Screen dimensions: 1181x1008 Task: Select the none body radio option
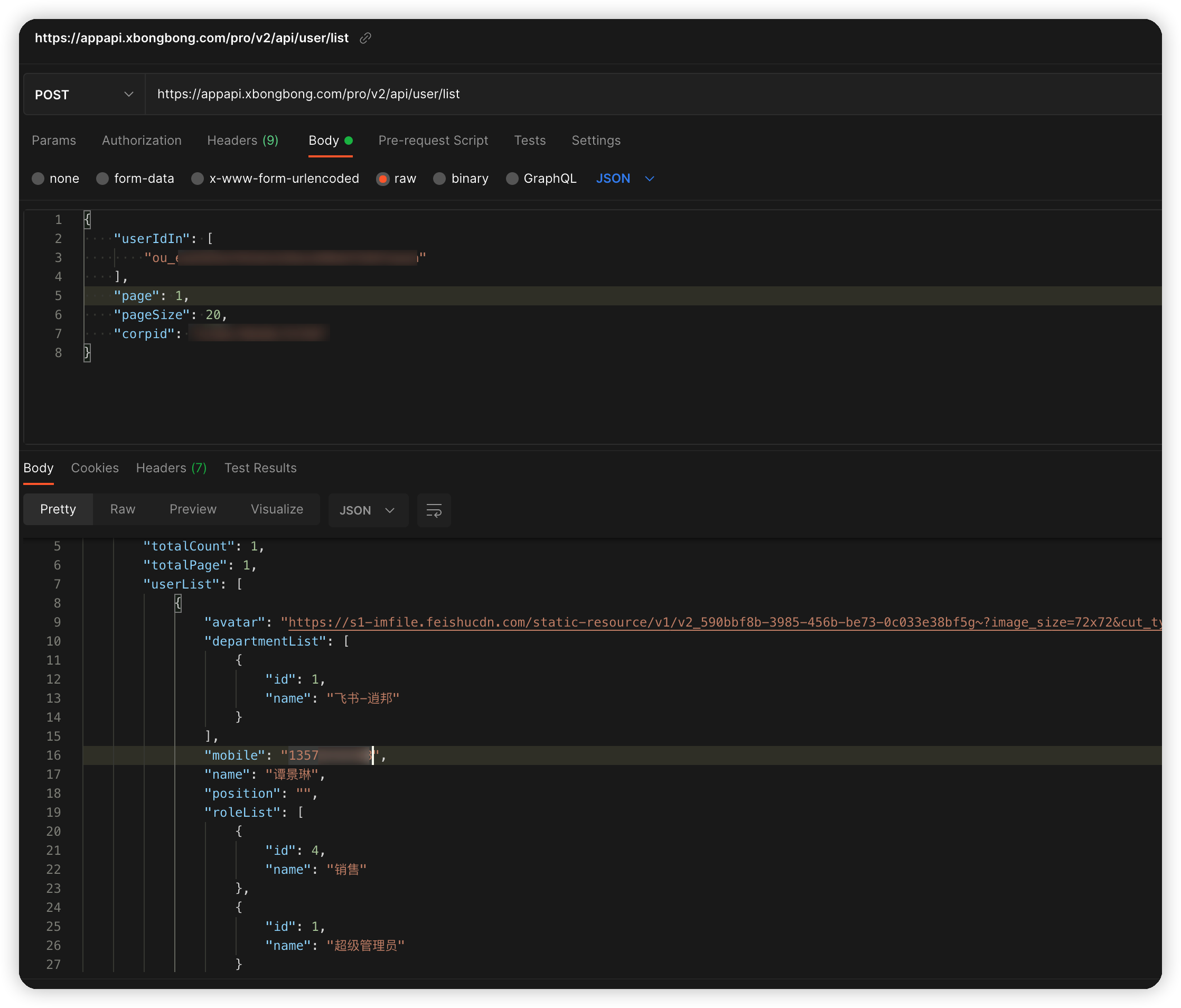coord(38,179)
